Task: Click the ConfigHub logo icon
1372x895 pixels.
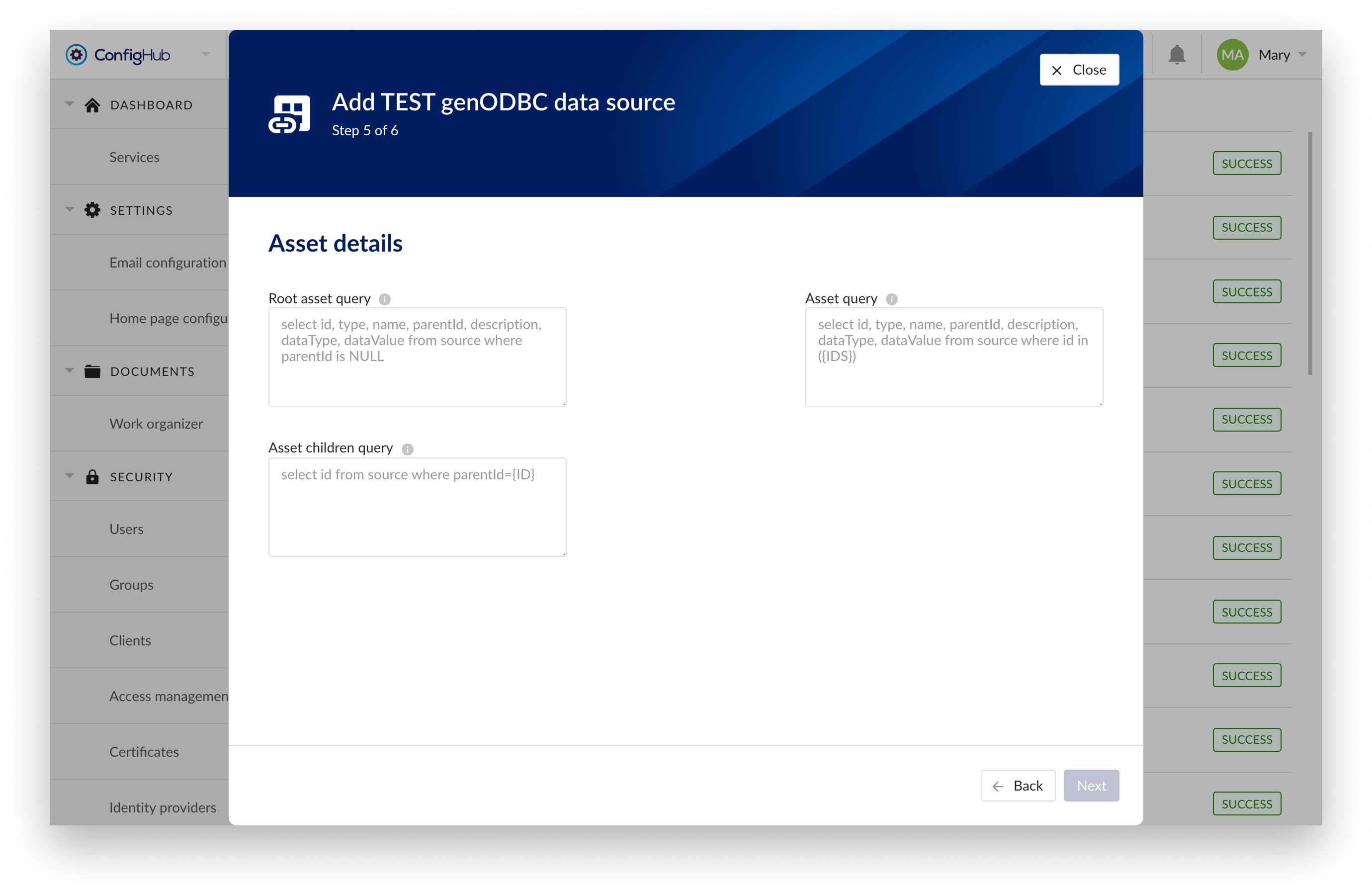Action: click(76, 55)
